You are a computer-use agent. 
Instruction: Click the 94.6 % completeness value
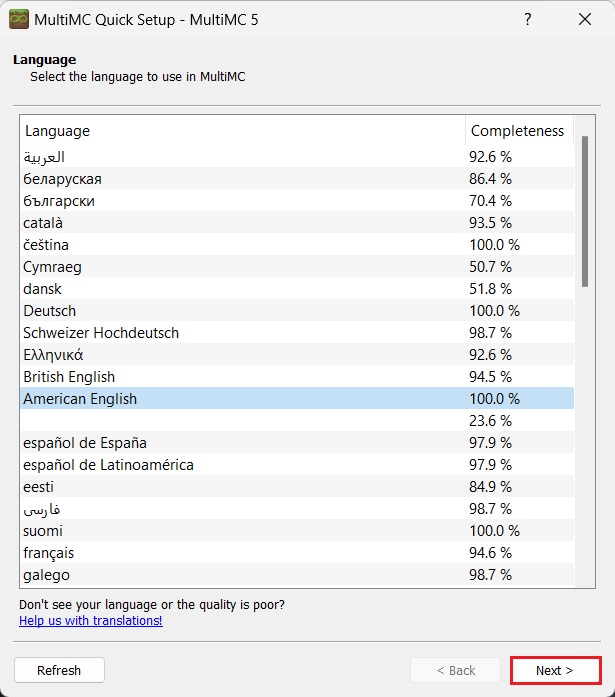coord(490,553)
